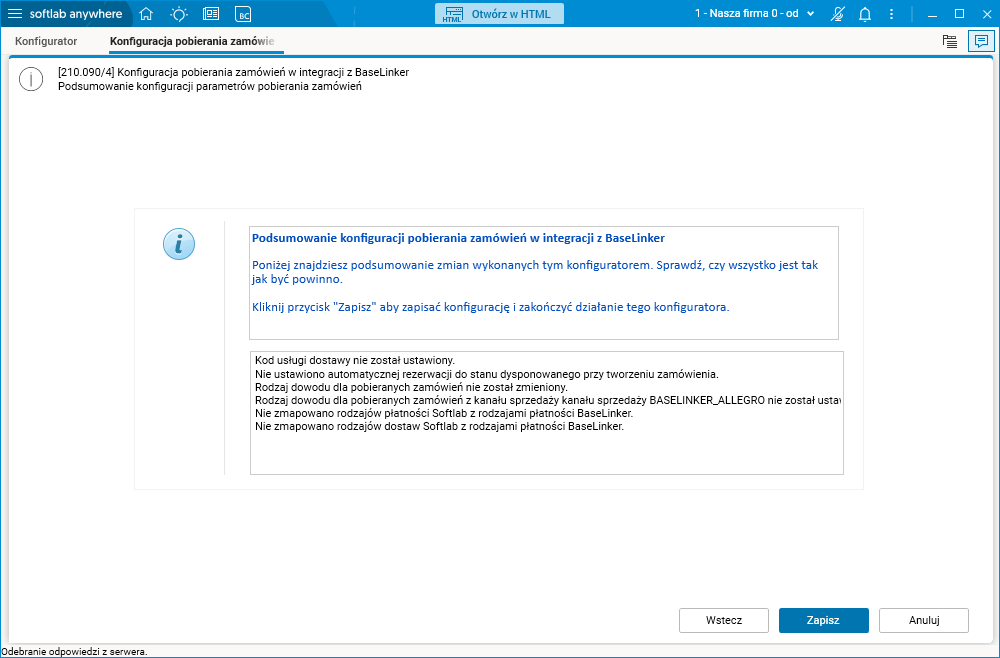Open the news panel icon
The width and height of the screenshot is (1000, 658).
point(210,14)
